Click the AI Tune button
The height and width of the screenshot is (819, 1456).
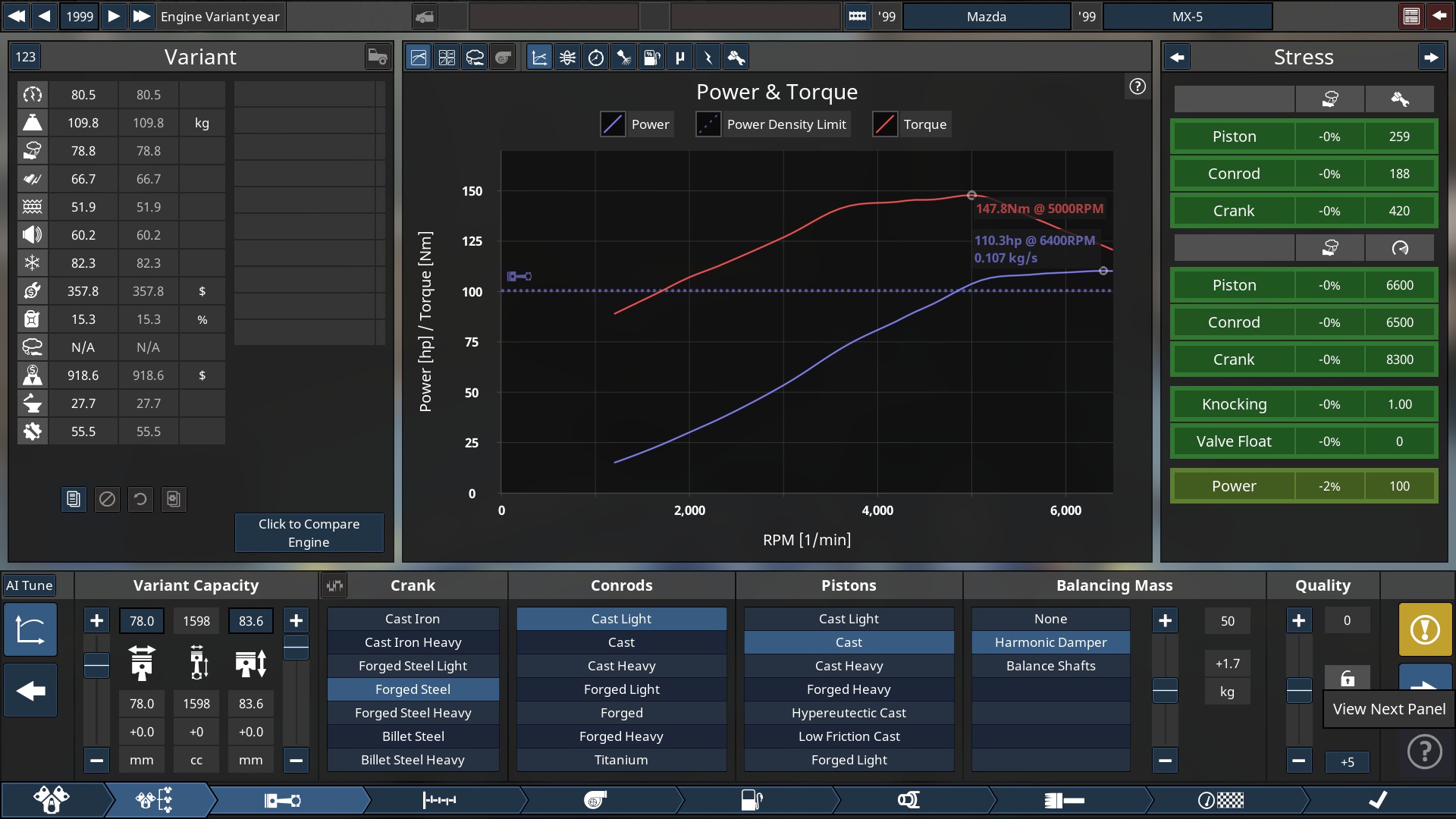click(x=29, y=585)
